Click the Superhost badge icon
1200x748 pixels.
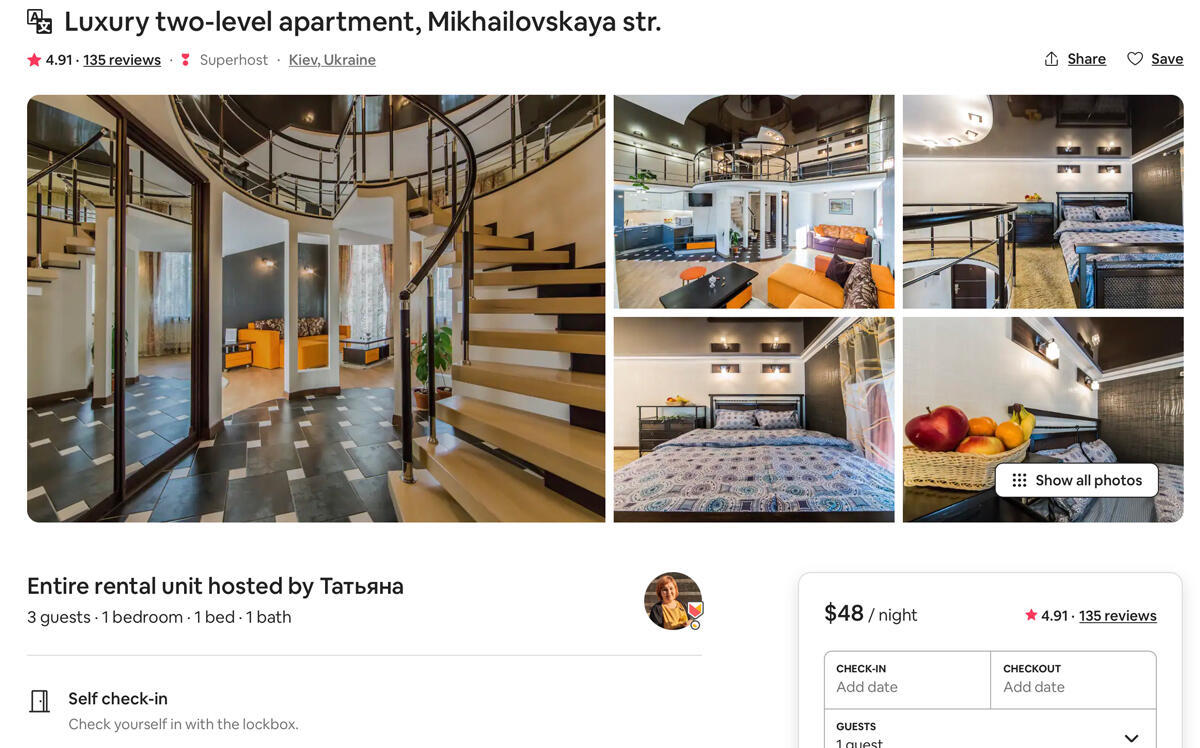click(185, 60)
